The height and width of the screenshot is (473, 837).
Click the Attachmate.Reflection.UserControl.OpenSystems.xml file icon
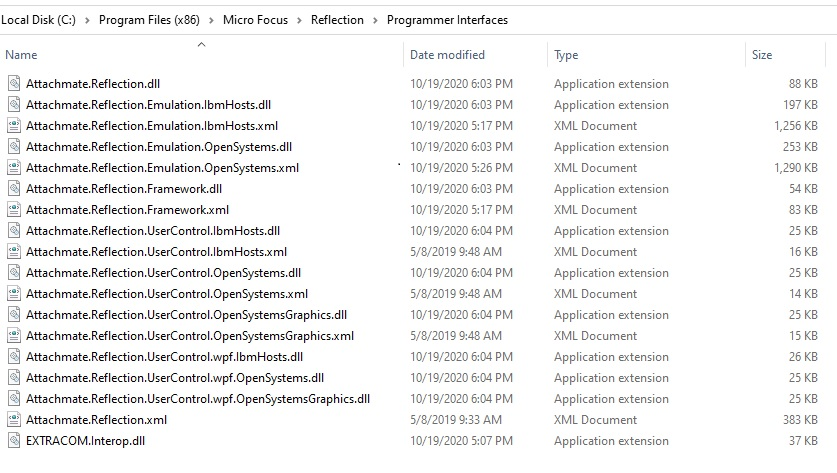tap(14, 294)
